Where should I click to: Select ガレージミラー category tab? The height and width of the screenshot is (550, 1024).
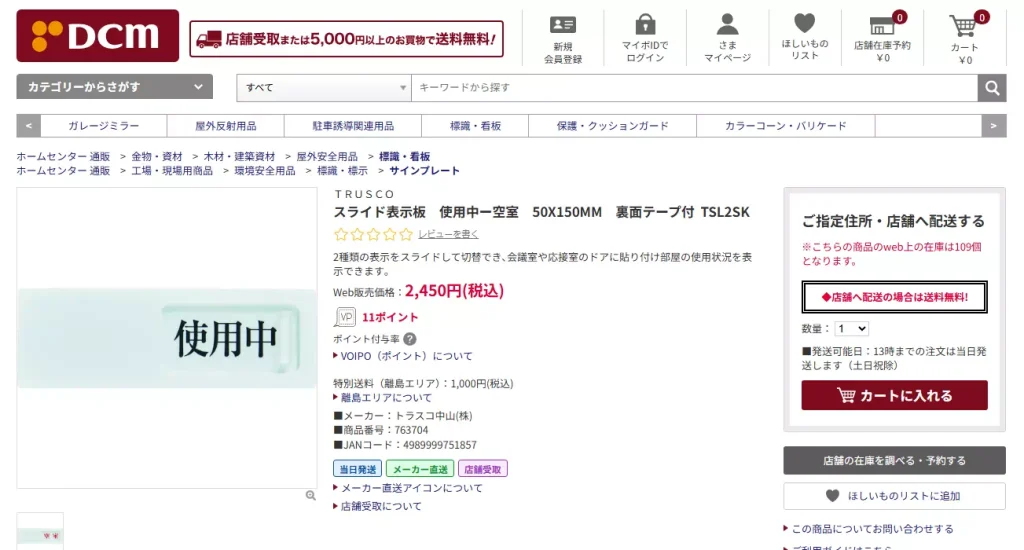[x=103, y=126]
